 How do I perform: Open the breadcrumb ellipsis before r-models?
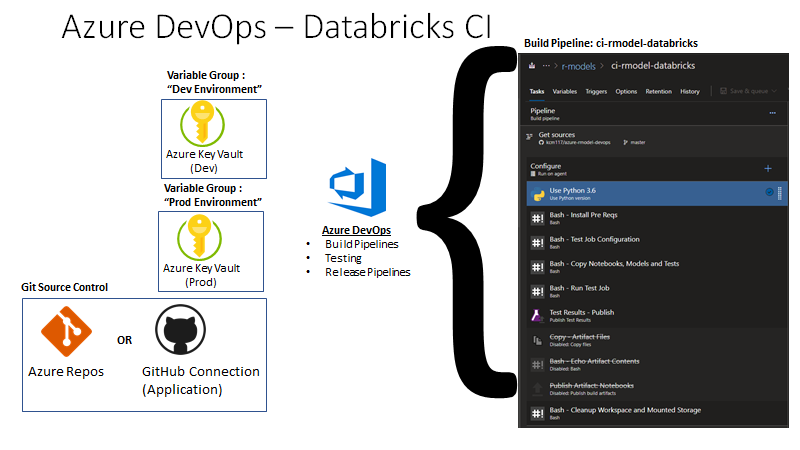546,65
